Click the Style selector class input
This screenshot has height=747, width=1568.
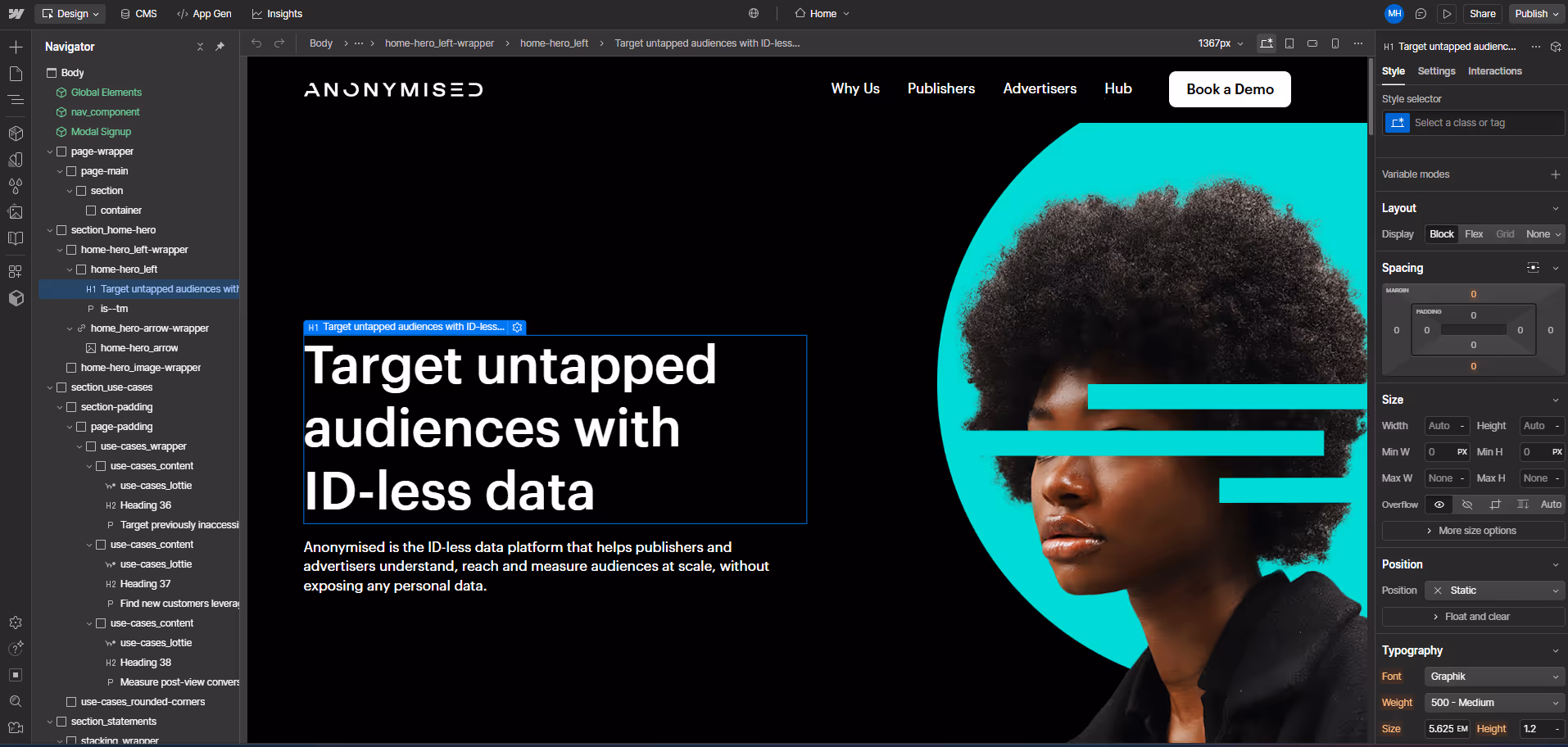coord(1473,123)
